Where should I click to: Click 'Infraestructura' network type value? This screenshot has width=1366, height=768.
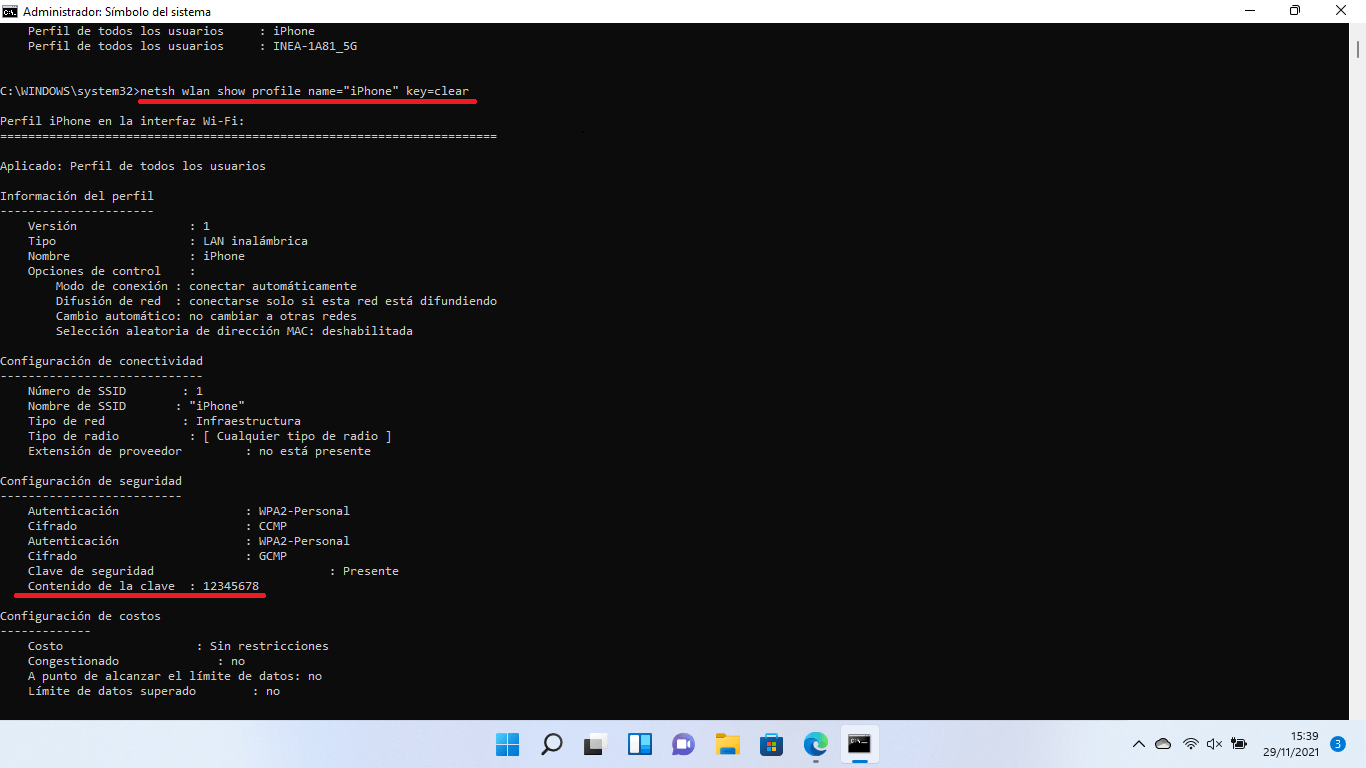tap(248, 421)
